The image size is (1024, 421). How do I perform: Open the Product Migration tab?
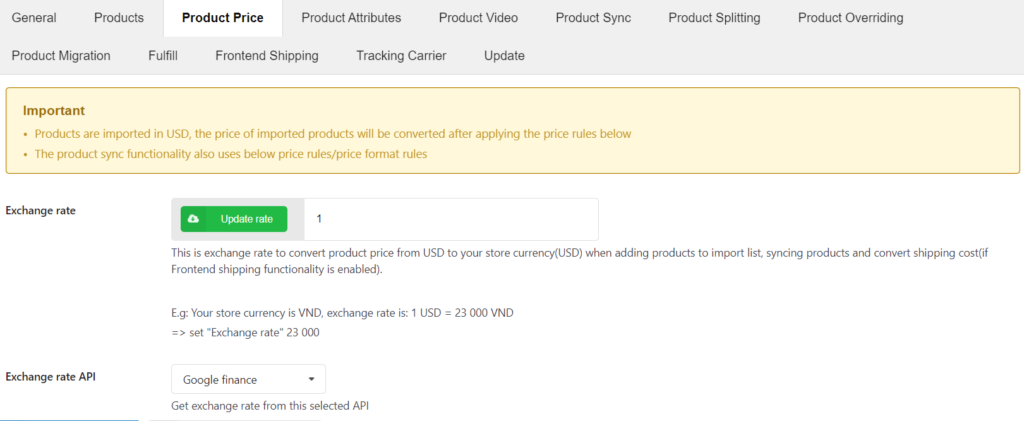coord(61,56)
